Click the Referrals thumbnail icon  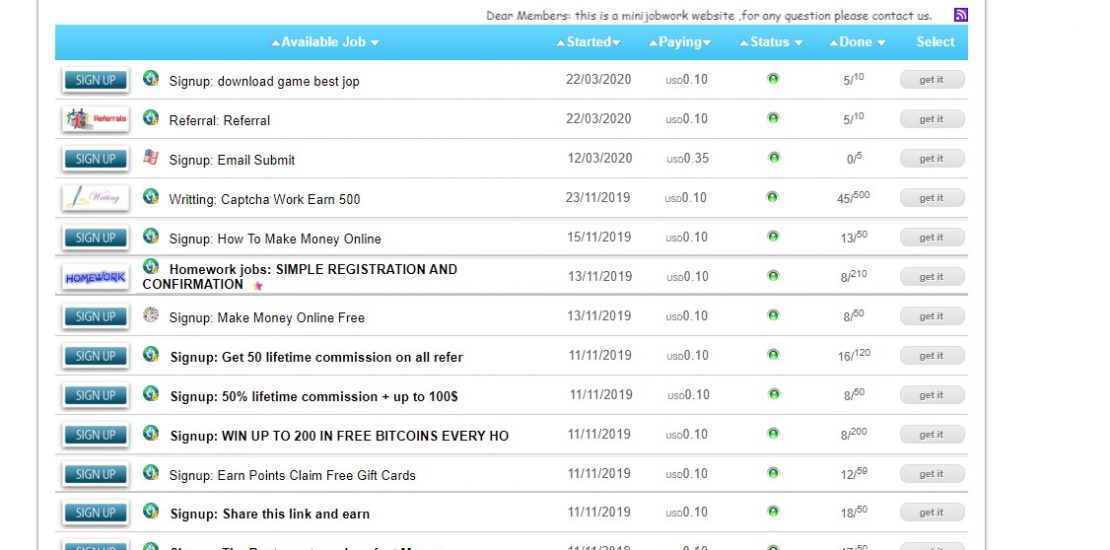[95, 119]
